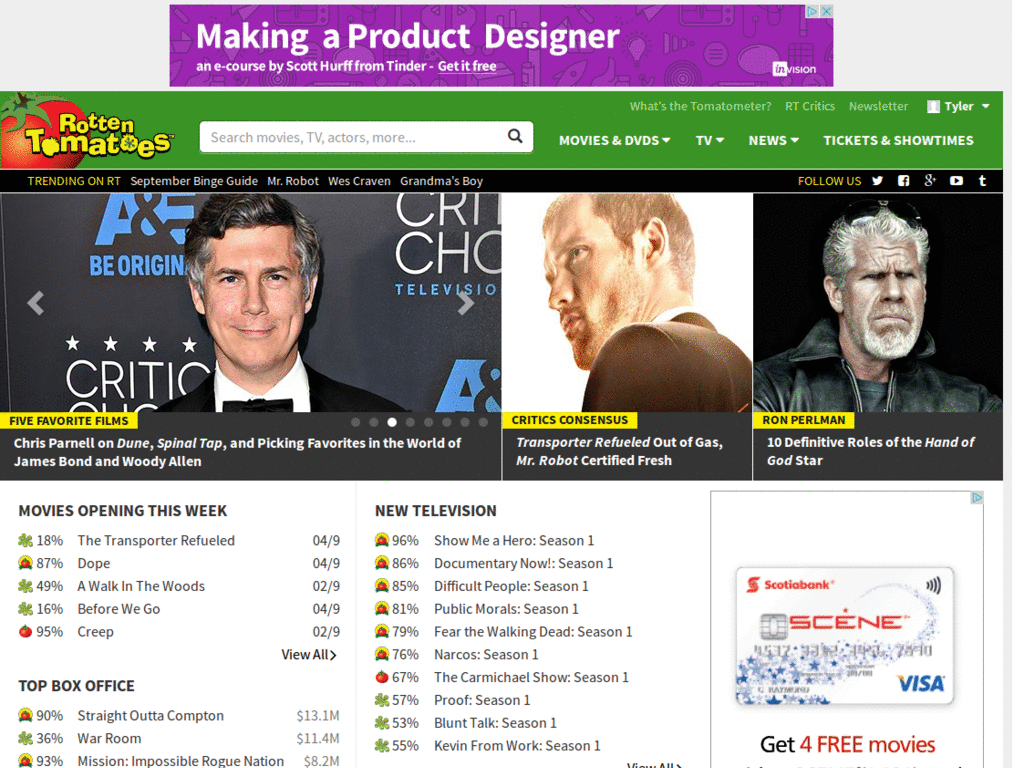Open Documentary Now!: Season 1

(x=524, y=563)
